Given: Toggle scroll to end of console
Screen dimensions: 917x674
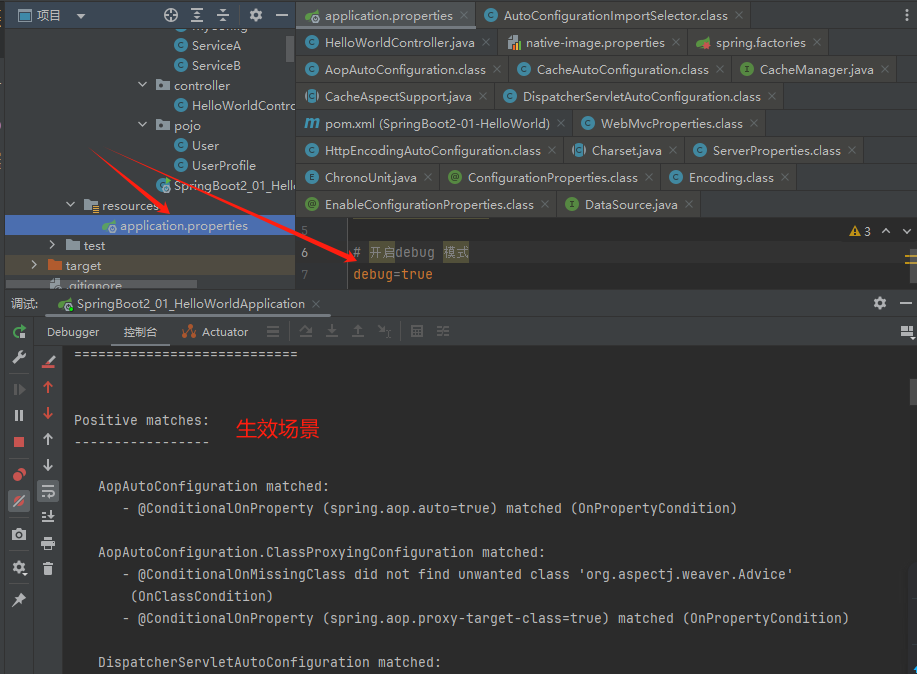Looking at the screenshot, I should pos(48,517).
